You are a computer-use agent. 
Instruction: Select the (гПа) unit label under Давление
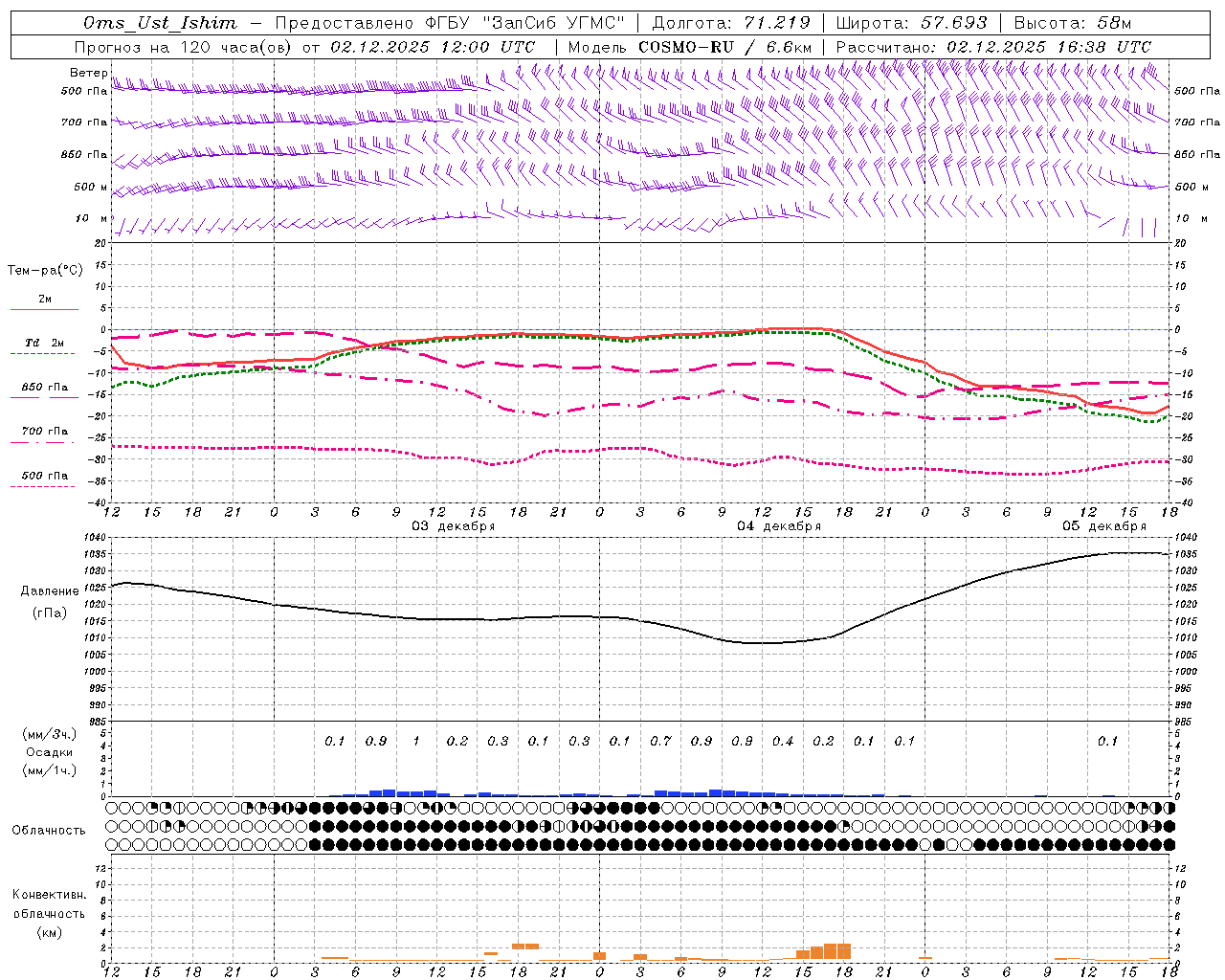click(x=50, y=613)
